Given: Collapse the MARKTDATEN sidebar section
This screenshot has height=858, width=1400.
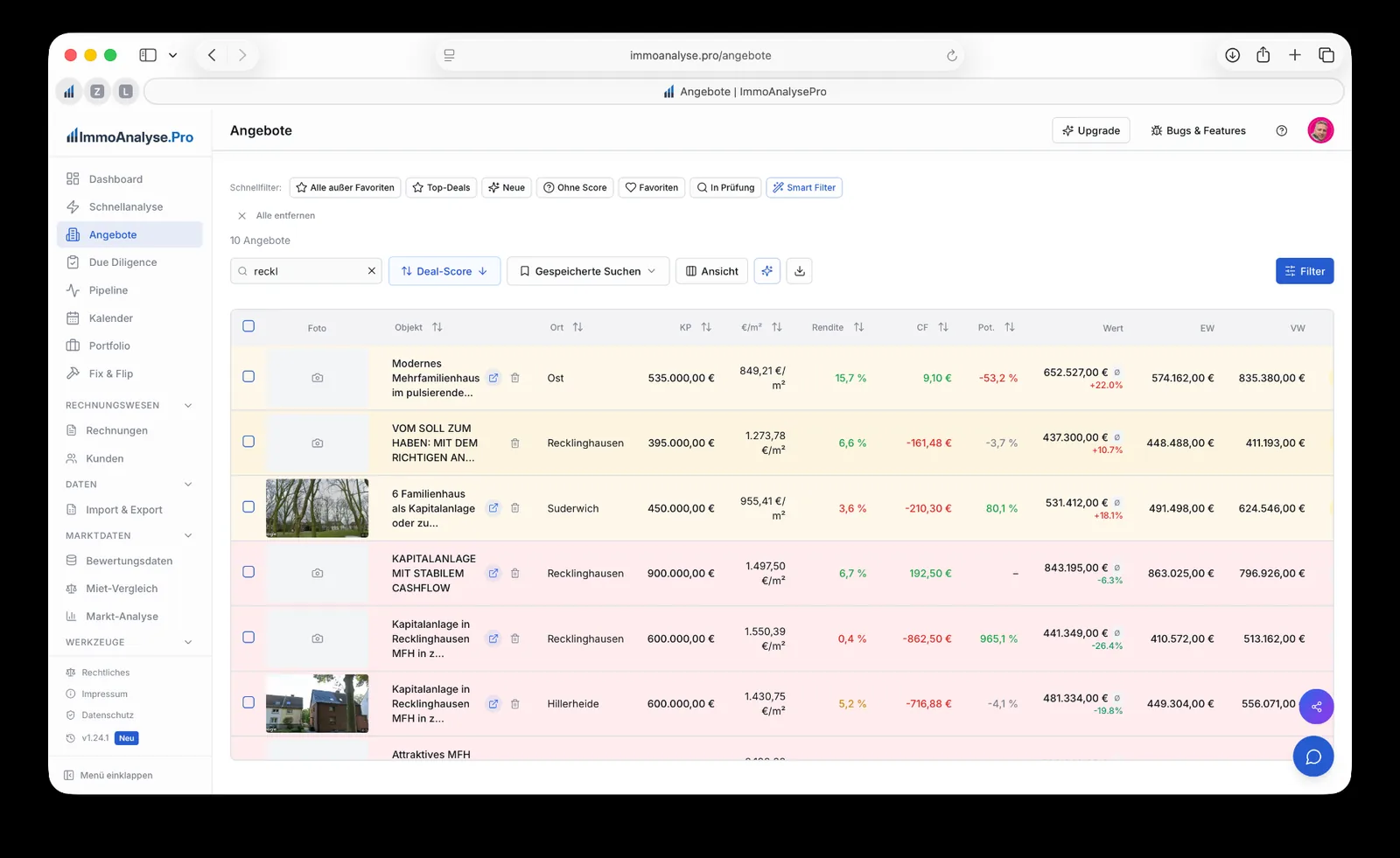Looking at the screenshot, I should (x=188, y=536).
